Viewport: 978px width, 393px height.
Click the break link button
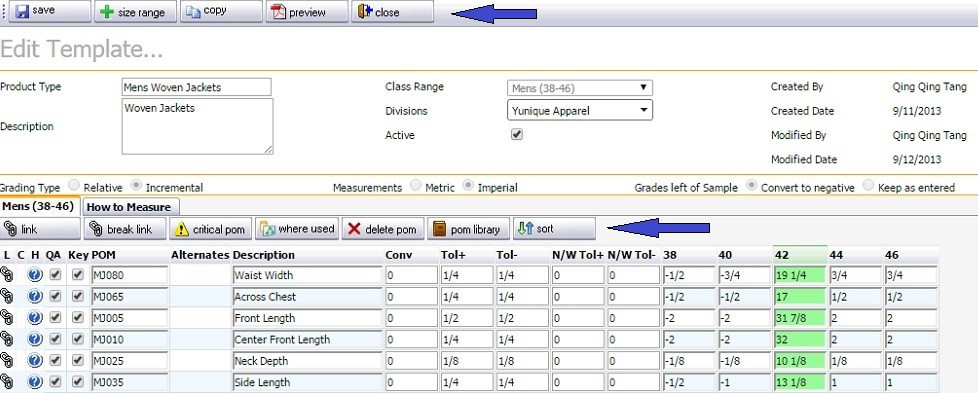tap(125, 229)
